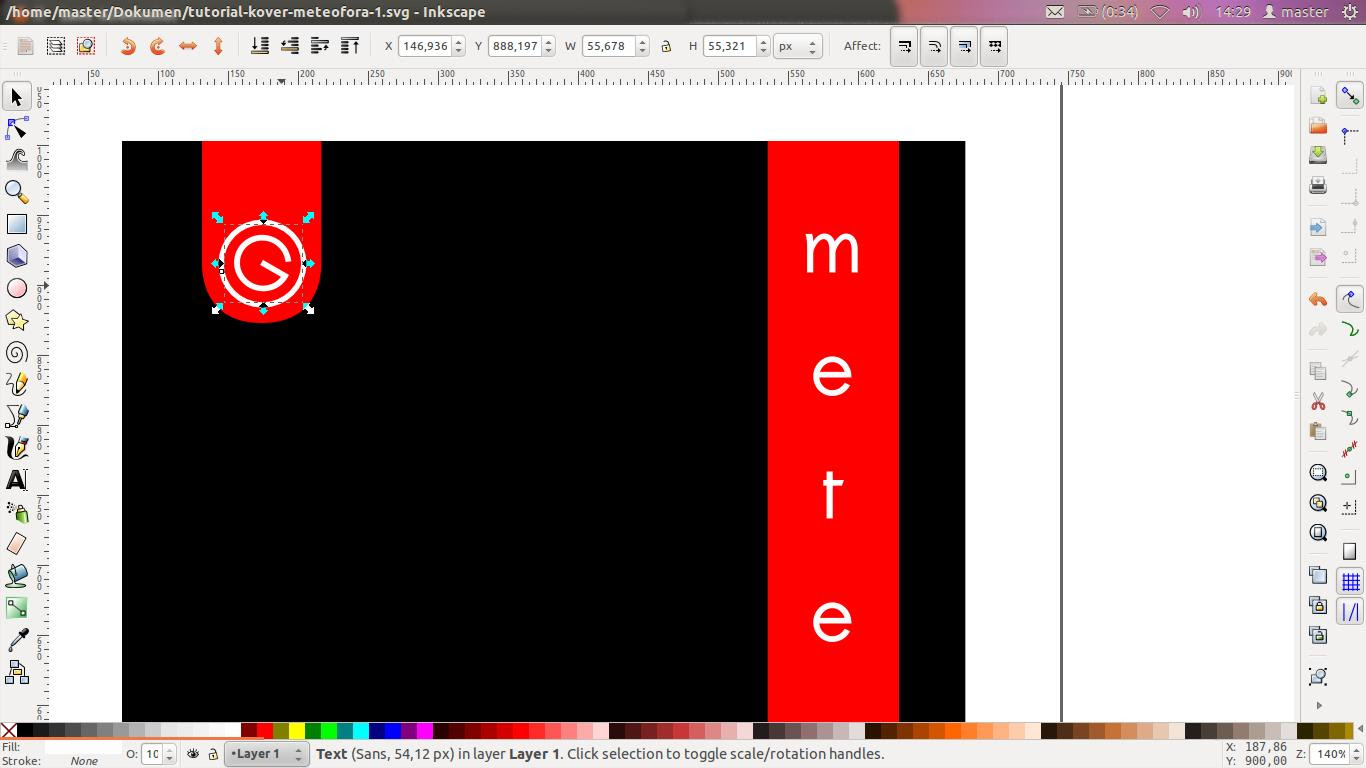The height and width of the screenshot is (768, 1366).
Task: Select the Eraser tool
Action: 16,544
